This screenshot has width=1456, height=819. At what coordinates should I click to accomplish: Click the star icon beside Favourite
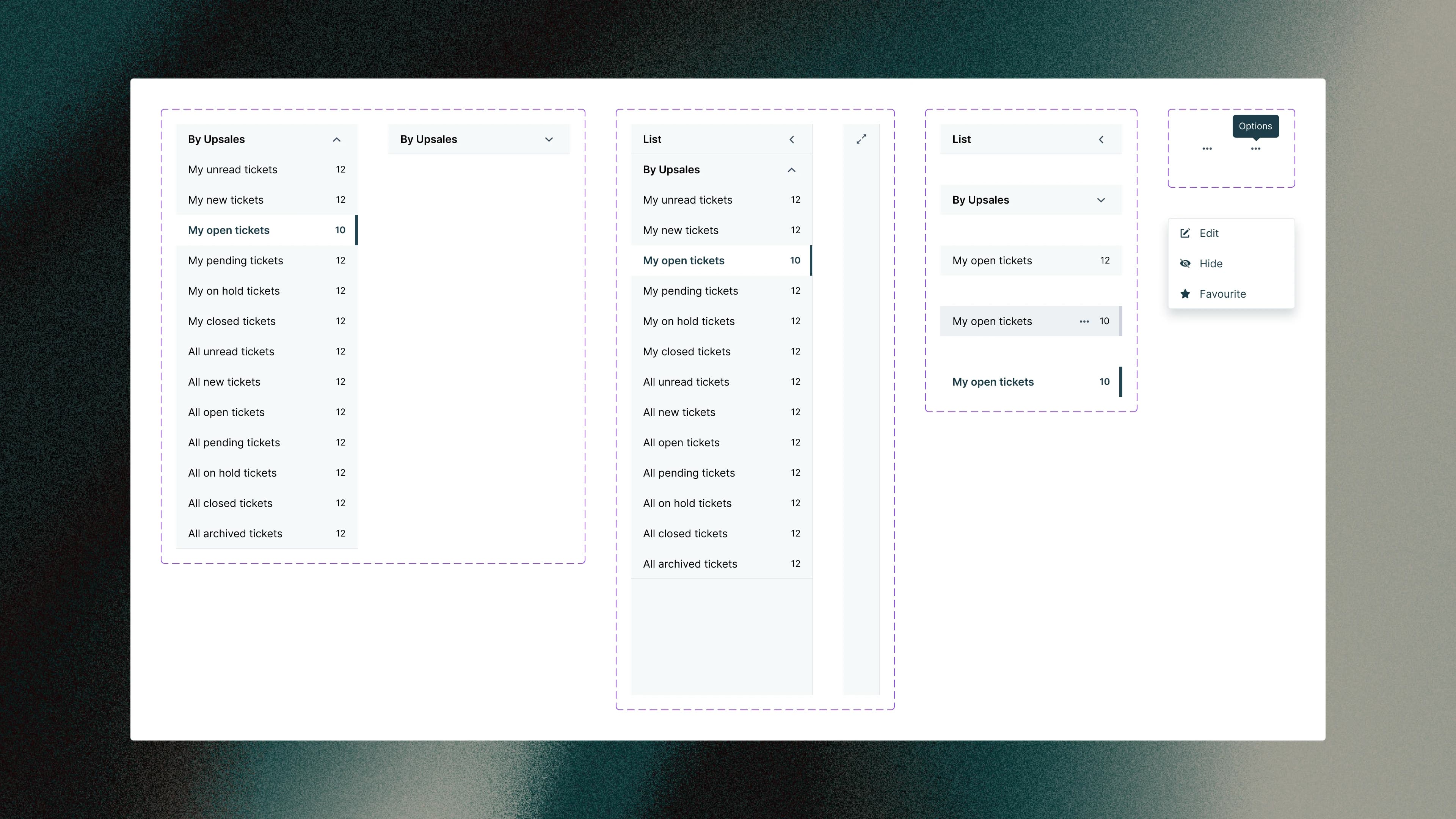pyautogui.click(x=1185, y=293)
